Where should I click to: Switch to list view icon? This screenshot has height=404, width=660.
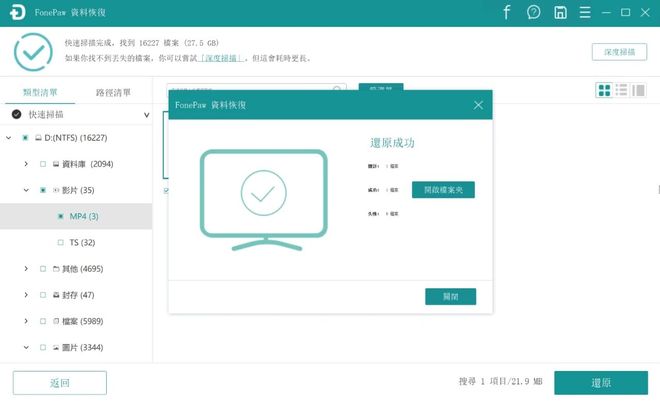point(621,90)
